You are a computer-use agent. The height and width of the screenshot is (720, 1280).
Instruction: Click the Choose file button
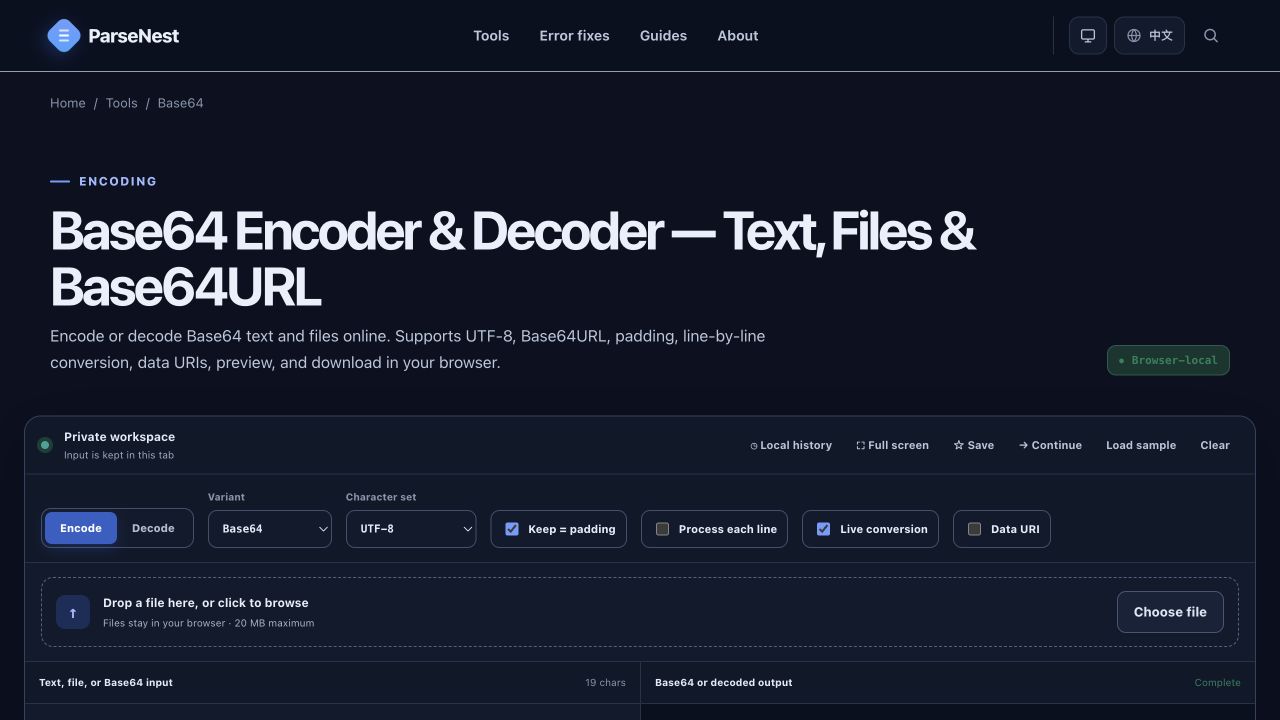tap(1170, 612)
